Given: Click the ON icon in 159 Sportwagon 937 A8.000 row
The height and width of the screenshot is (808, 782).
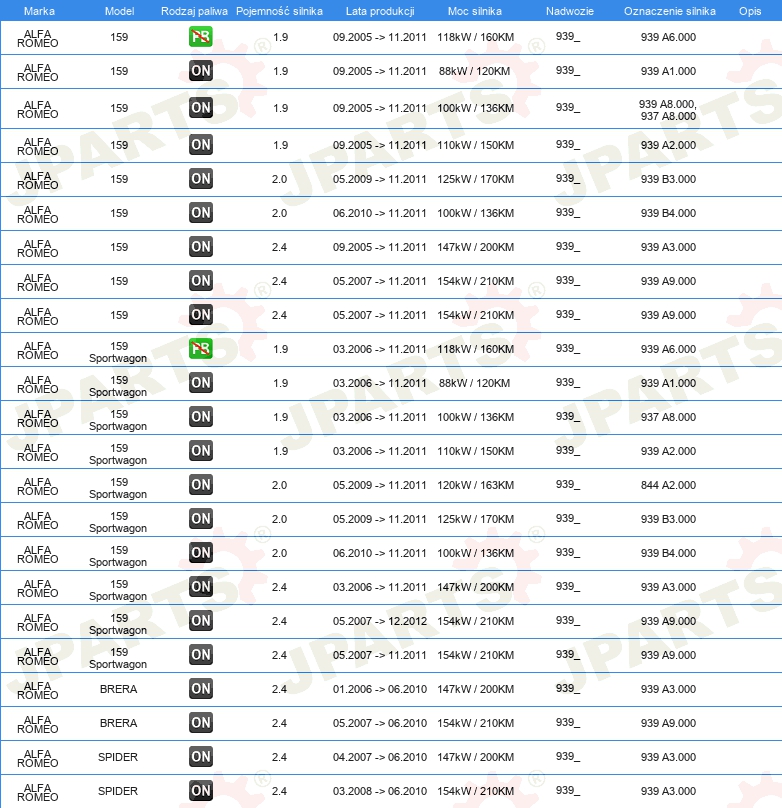Looking at the screenshot, I should 201,417.
